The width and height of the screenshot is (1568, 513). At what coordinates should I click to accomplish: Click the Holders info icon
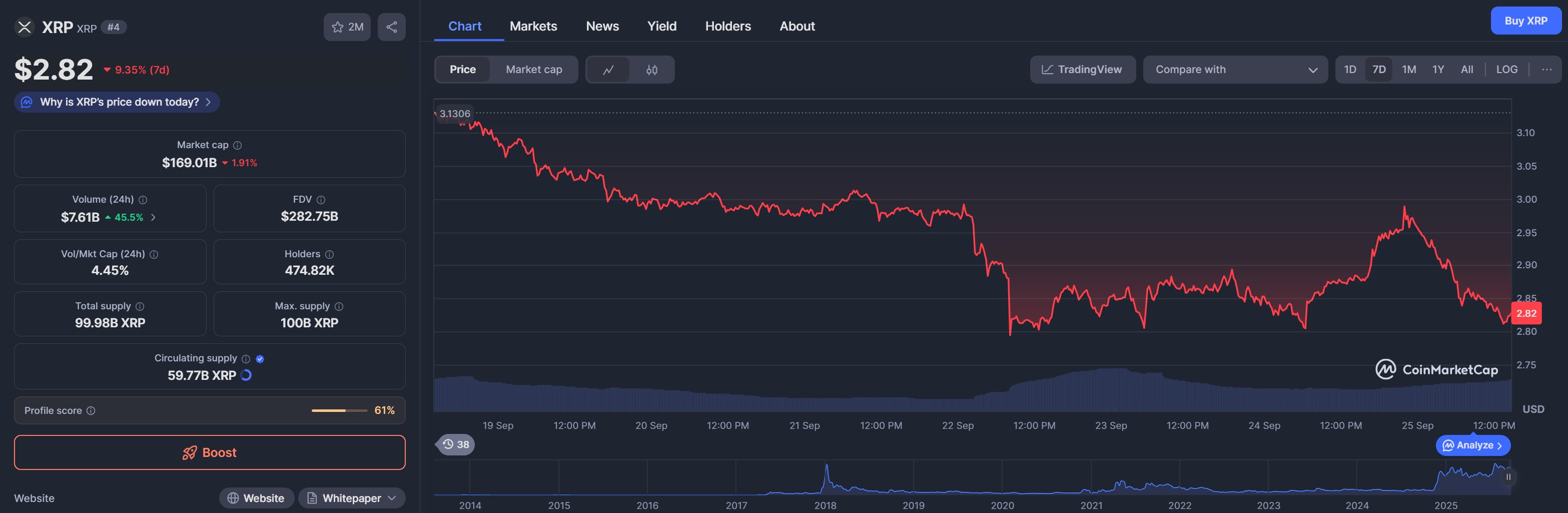[329, 254]
